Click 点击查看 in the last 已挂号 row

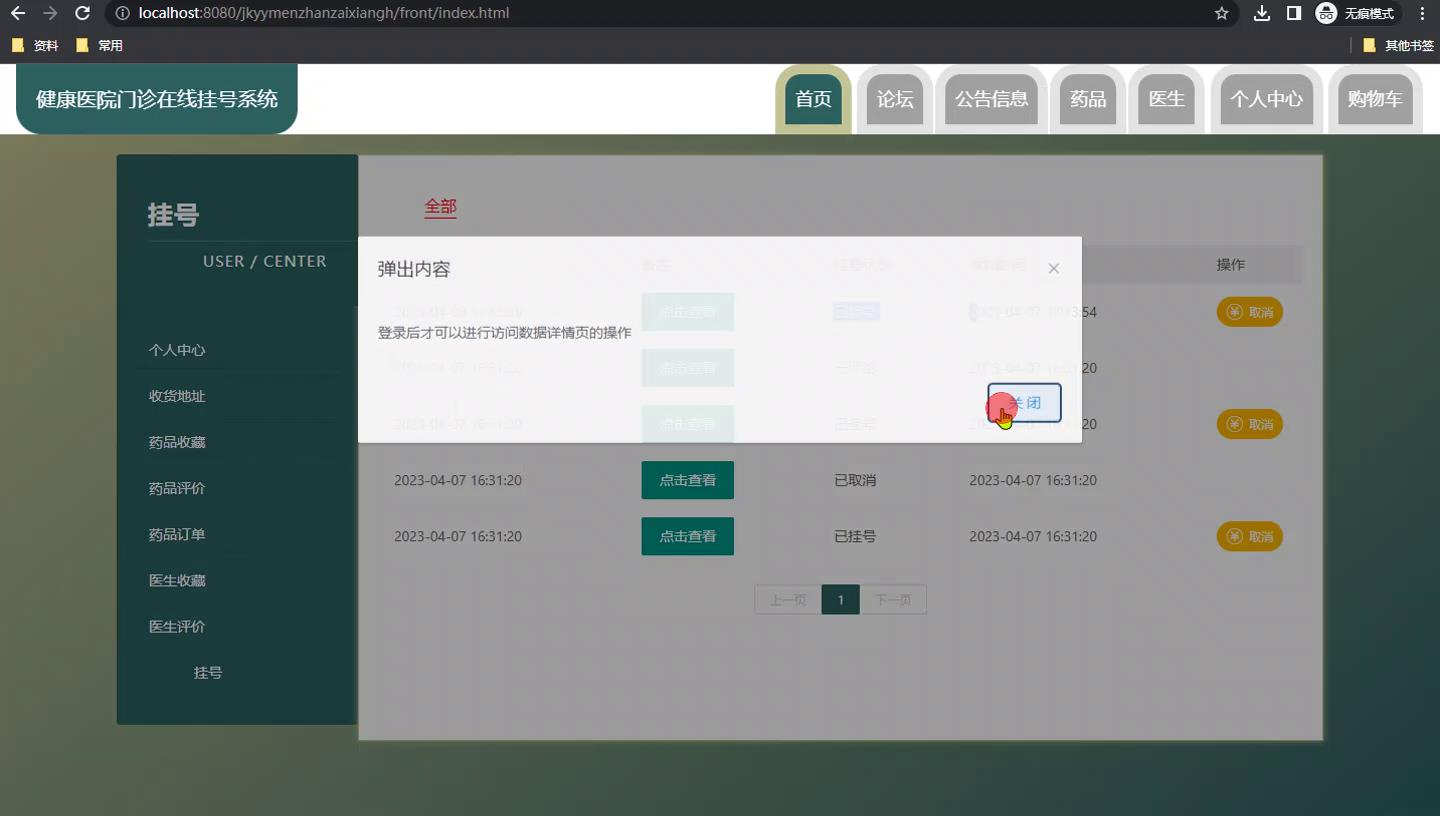coord(687,536)
